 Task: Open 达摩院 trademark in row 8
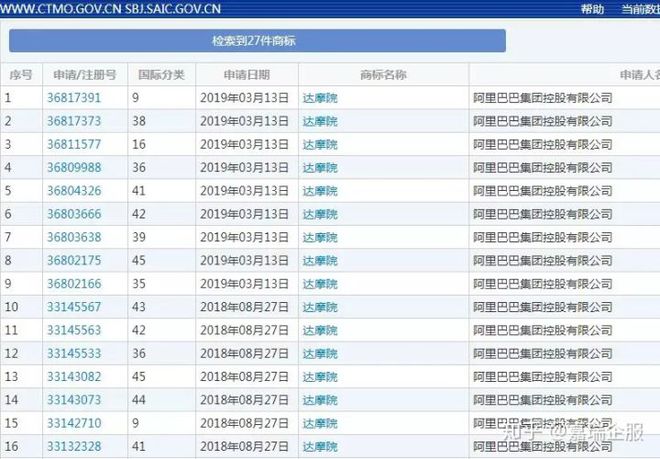[x=320, y=260]
